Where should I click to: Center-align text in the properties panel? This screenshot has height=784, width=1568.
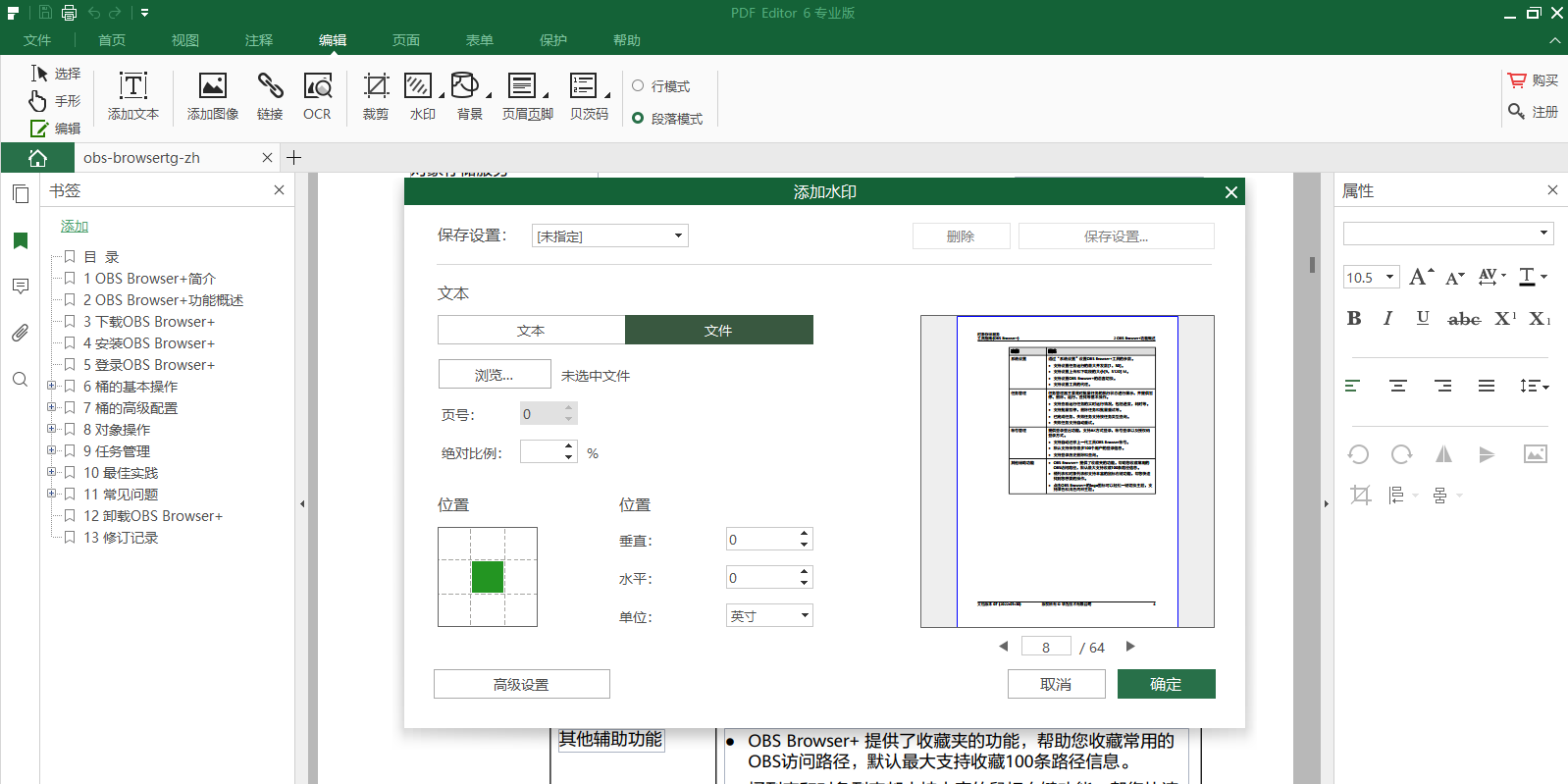click(x=1398, y=386)
